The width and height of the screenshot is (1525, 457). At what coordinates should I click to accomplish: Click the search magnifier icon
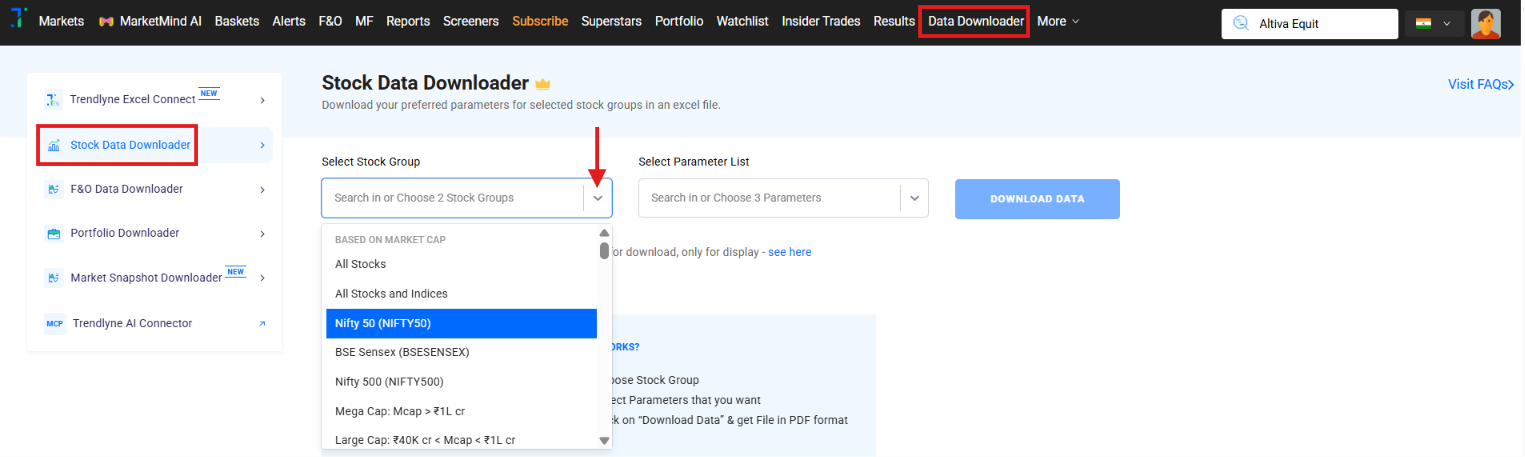coord(1241,24)
